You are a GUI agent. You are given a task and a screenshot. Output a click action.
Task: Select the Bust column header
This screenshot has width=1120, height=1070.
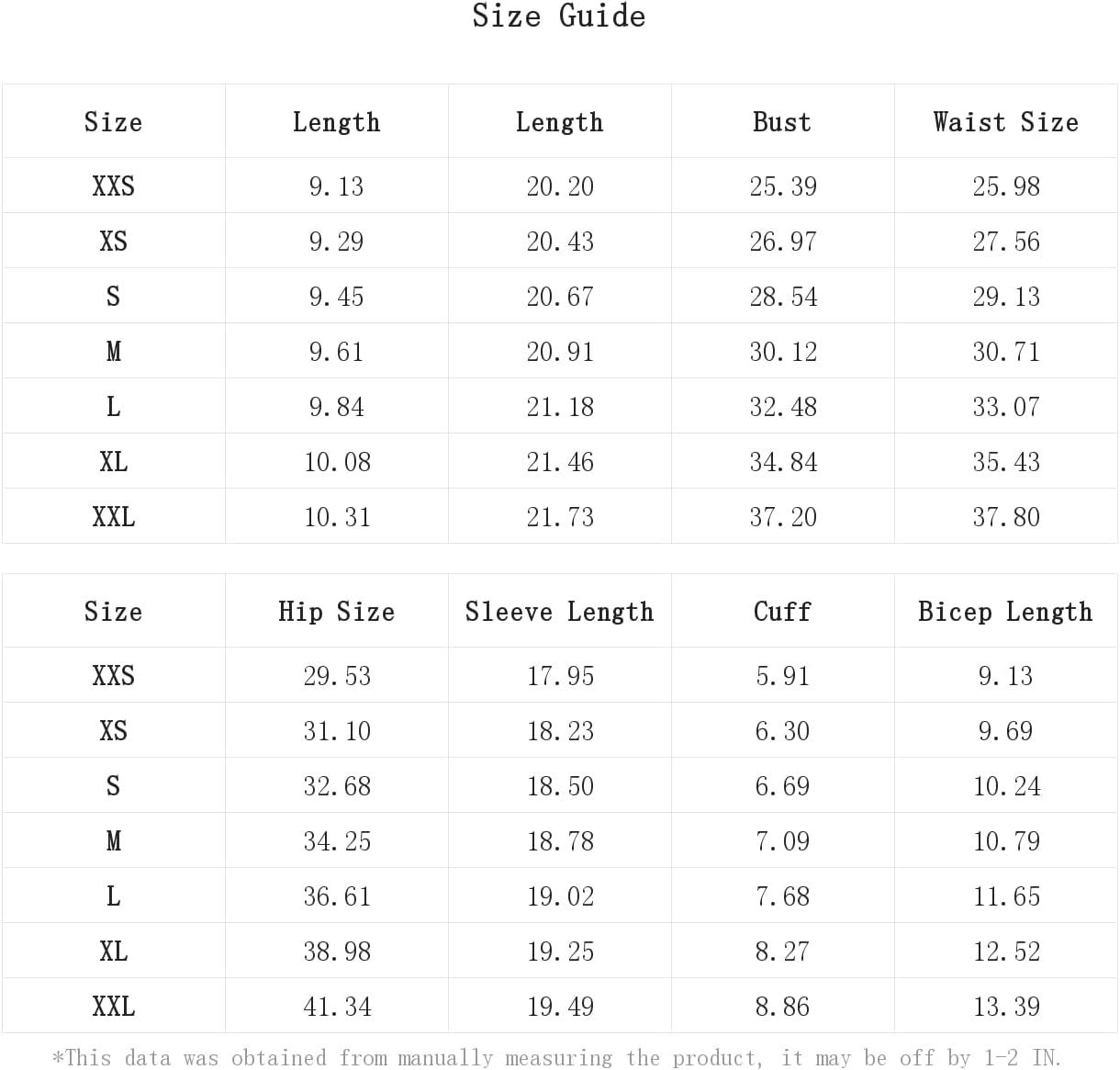click(x=782, y=122)
